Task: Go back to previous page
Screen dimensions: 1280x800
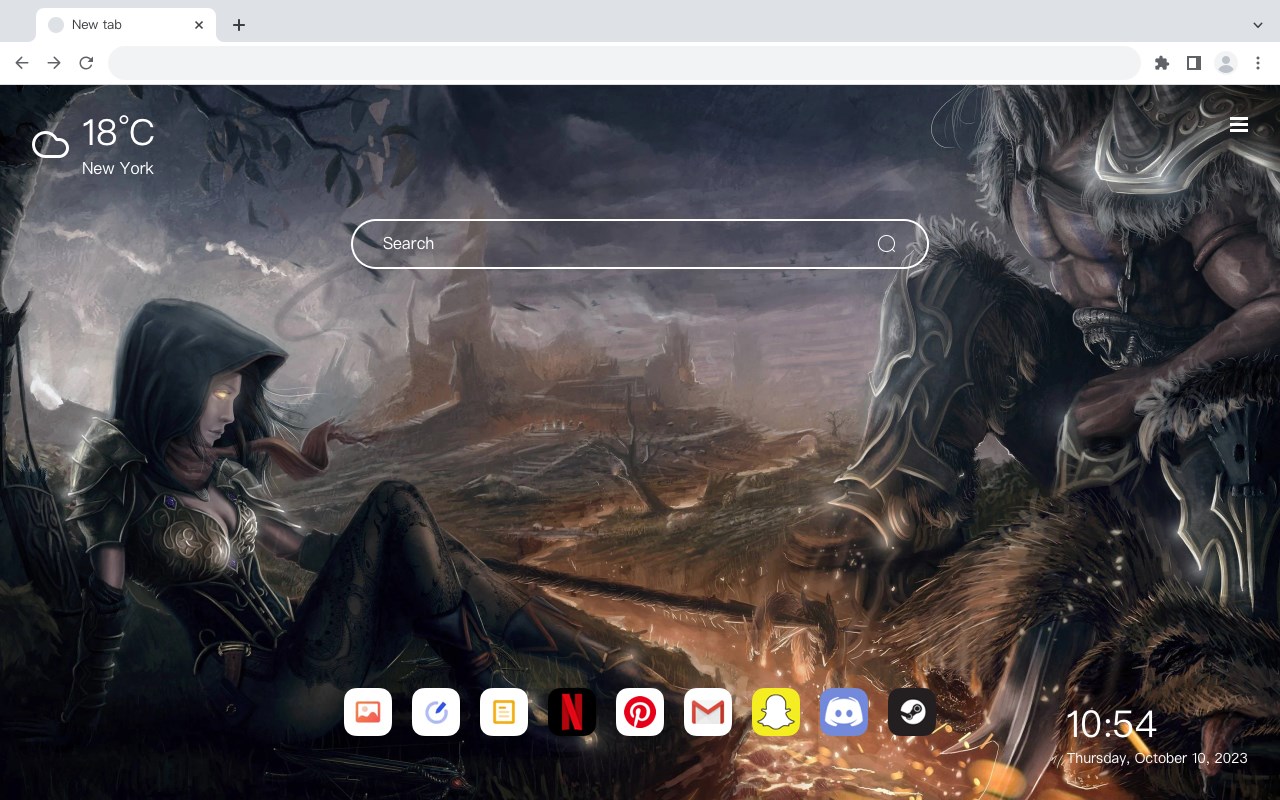Action: click(x=22, y=63)
